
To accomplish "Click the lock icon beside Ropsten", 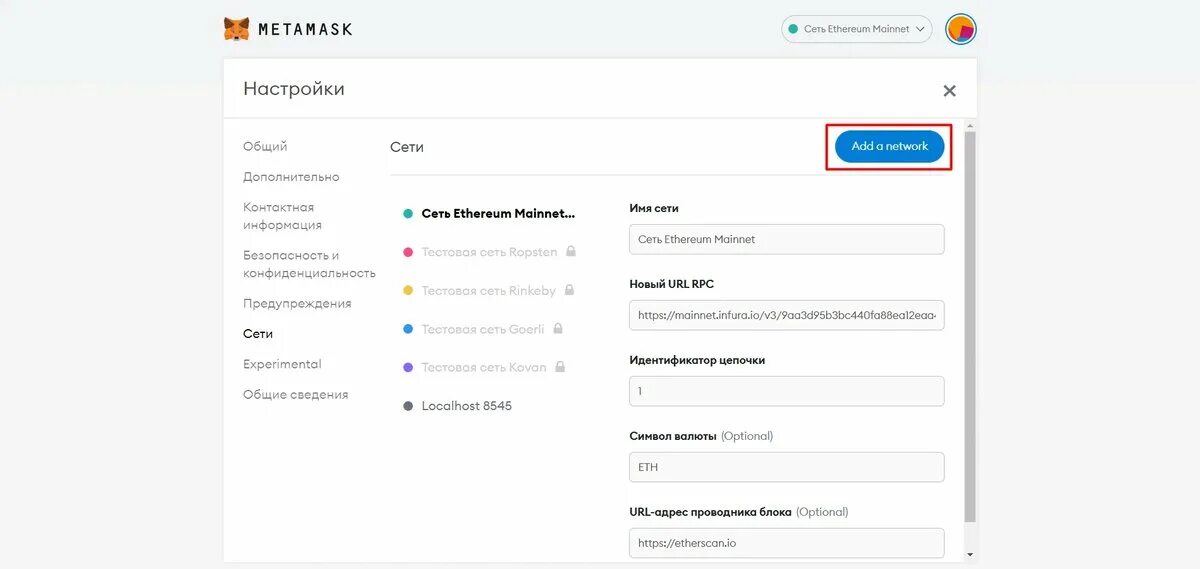I will click(x=571, y=251).
